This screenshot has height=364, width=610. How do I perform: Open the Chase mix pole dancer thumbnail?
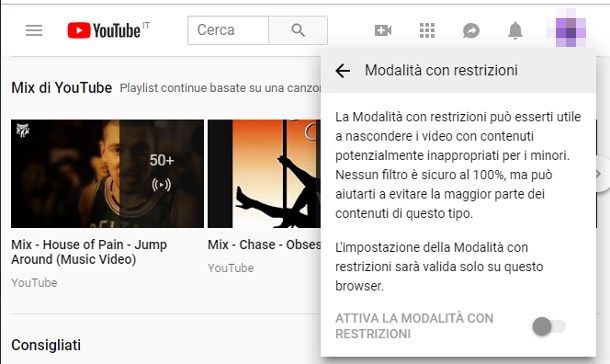pyautogui.click(x=264, y=173)
